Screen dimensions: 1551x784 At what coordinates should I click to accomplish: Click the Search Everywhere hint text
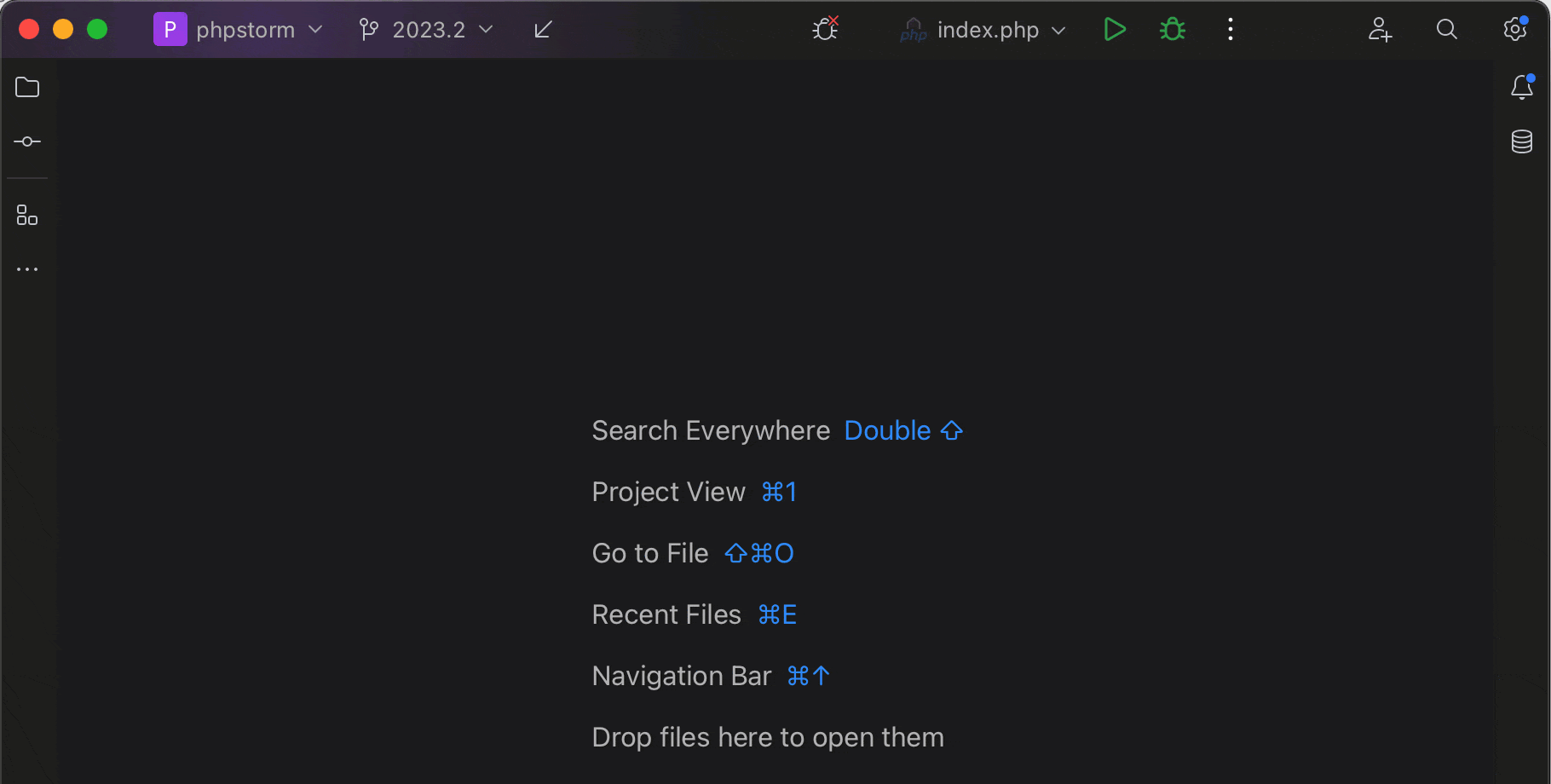[711, 431]
